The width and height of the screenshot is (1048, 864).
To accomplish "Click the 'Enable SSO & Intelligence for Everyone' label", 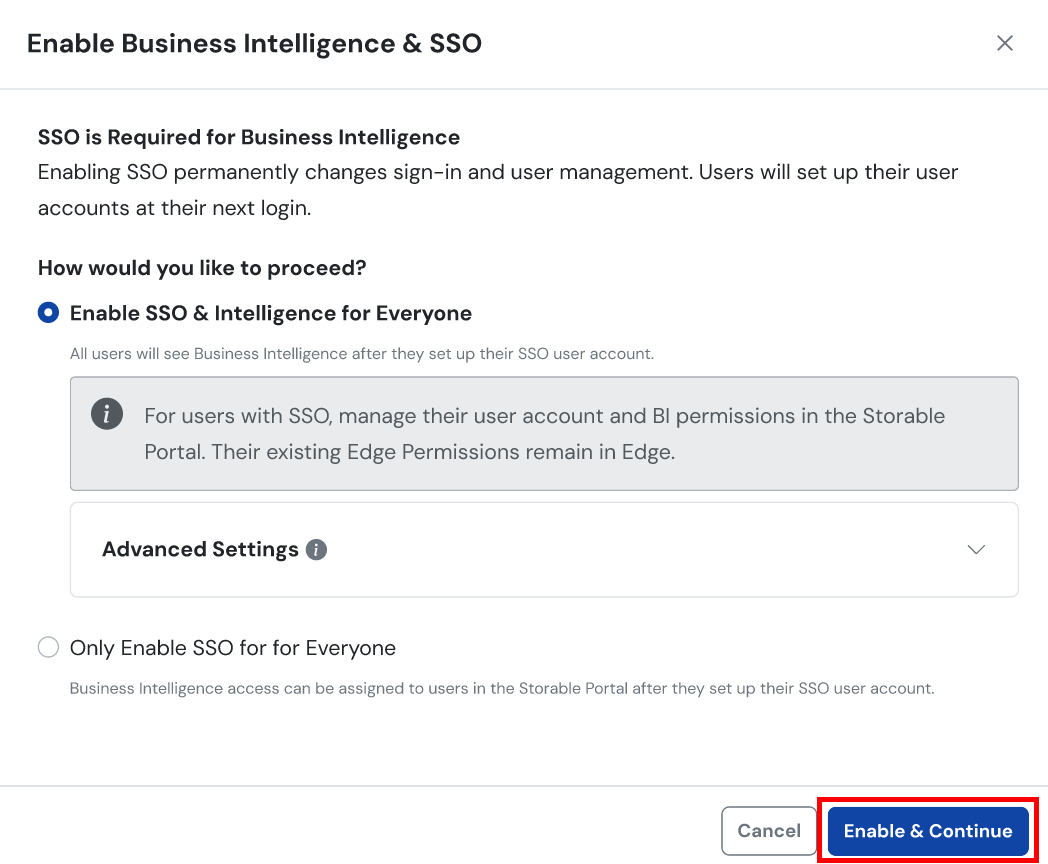I will tap(270, 313).
